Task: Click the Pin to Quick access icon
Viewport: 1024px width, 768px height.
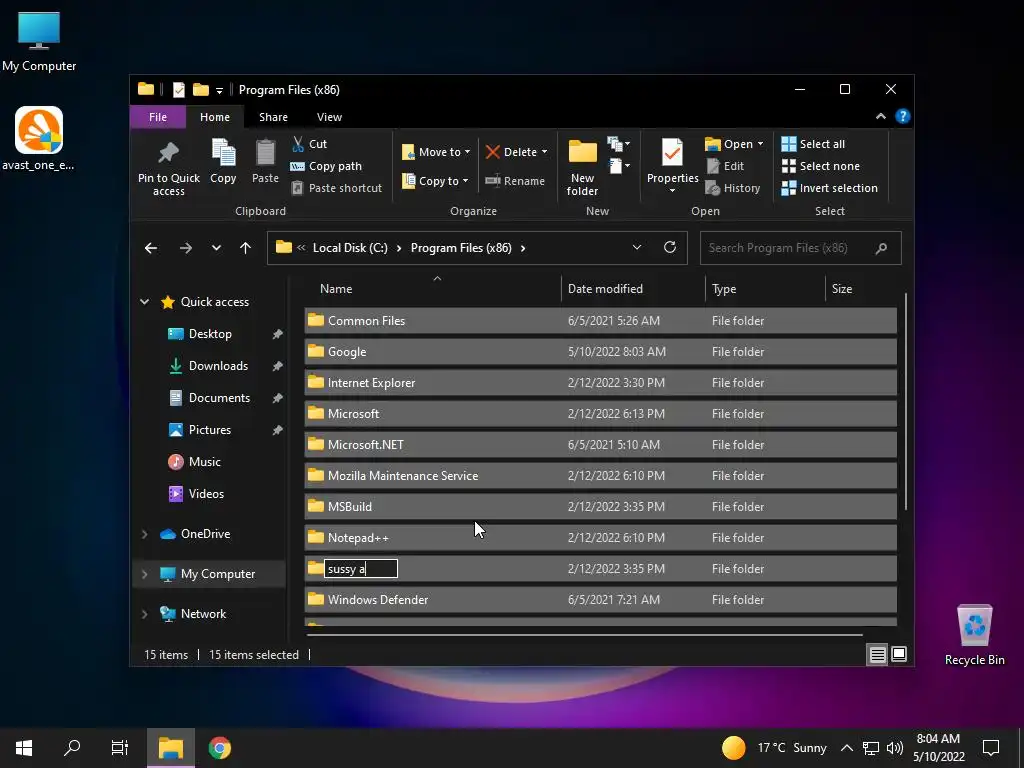Action: pyautogui.click(x=168, y=153)
